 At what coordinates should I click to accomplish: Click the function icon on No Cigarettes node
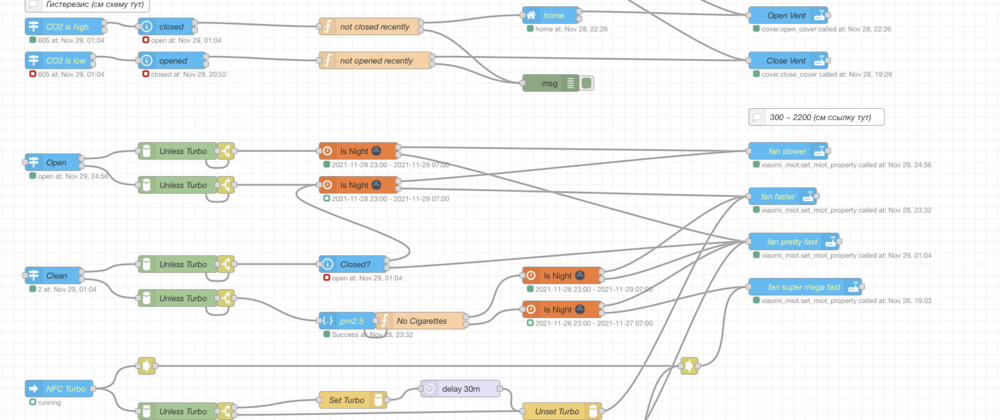point(383,321)
